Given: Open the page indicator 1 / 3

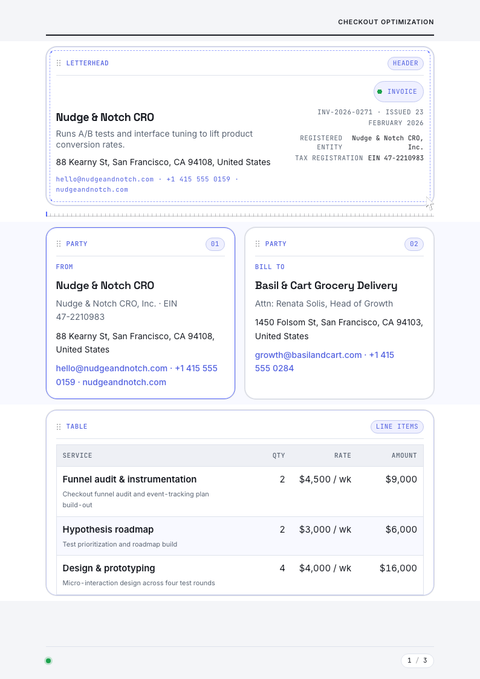Looking at the screenshot, I should point(417,660).
